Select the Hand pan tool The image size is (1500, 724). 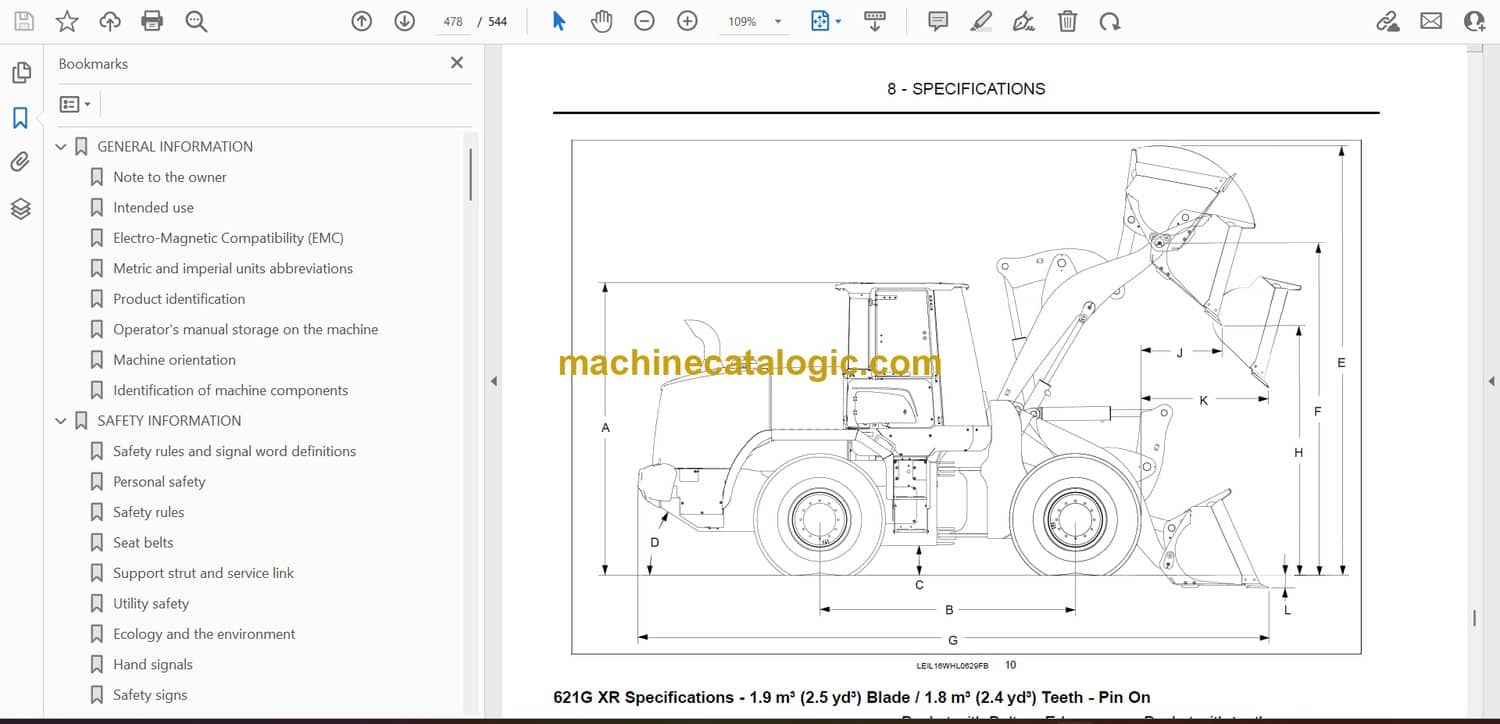[601, 21]
